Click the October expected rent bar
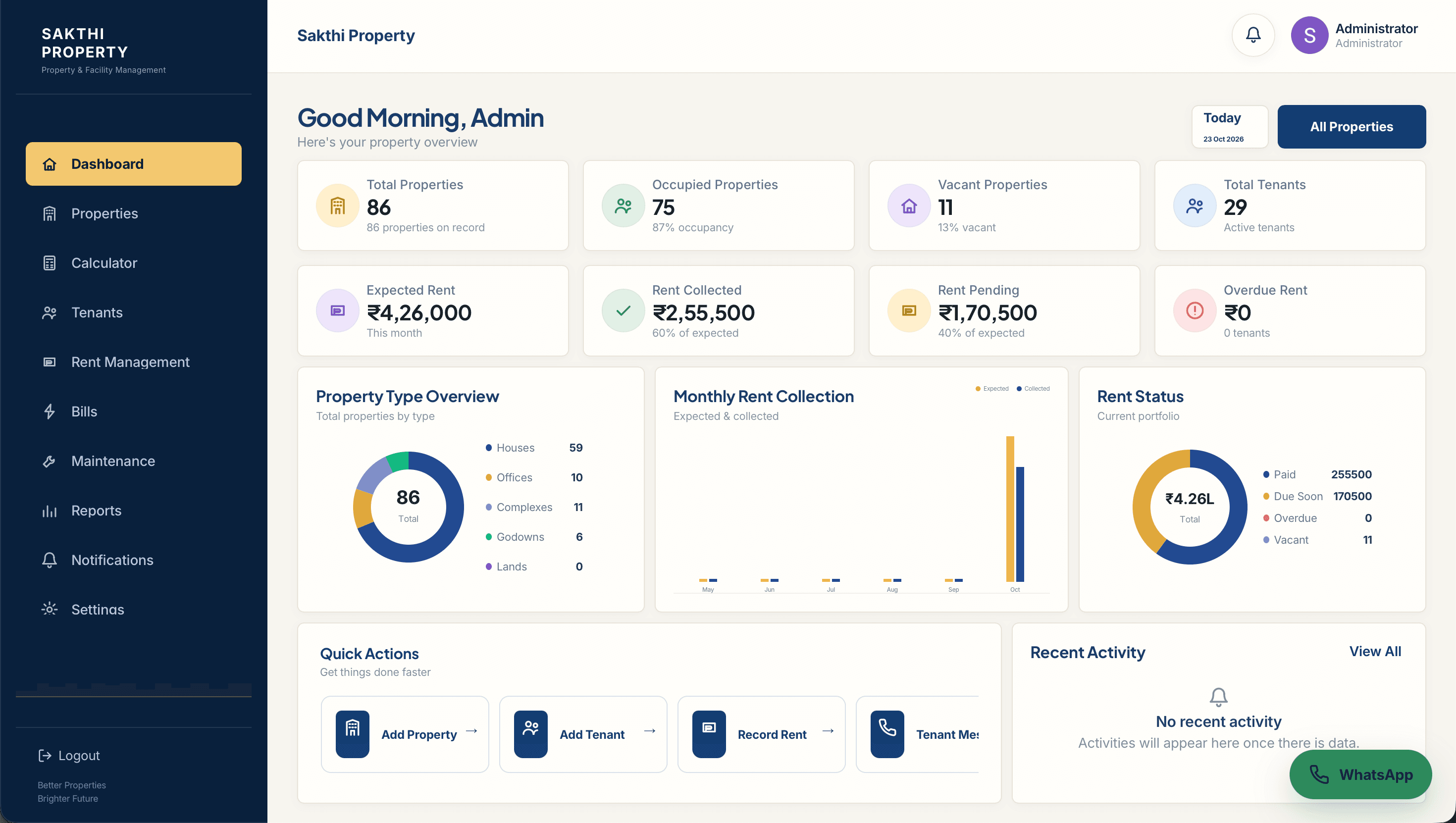Image resolution: width=1456 pixels, height=823 pixels. point(1010,509)
